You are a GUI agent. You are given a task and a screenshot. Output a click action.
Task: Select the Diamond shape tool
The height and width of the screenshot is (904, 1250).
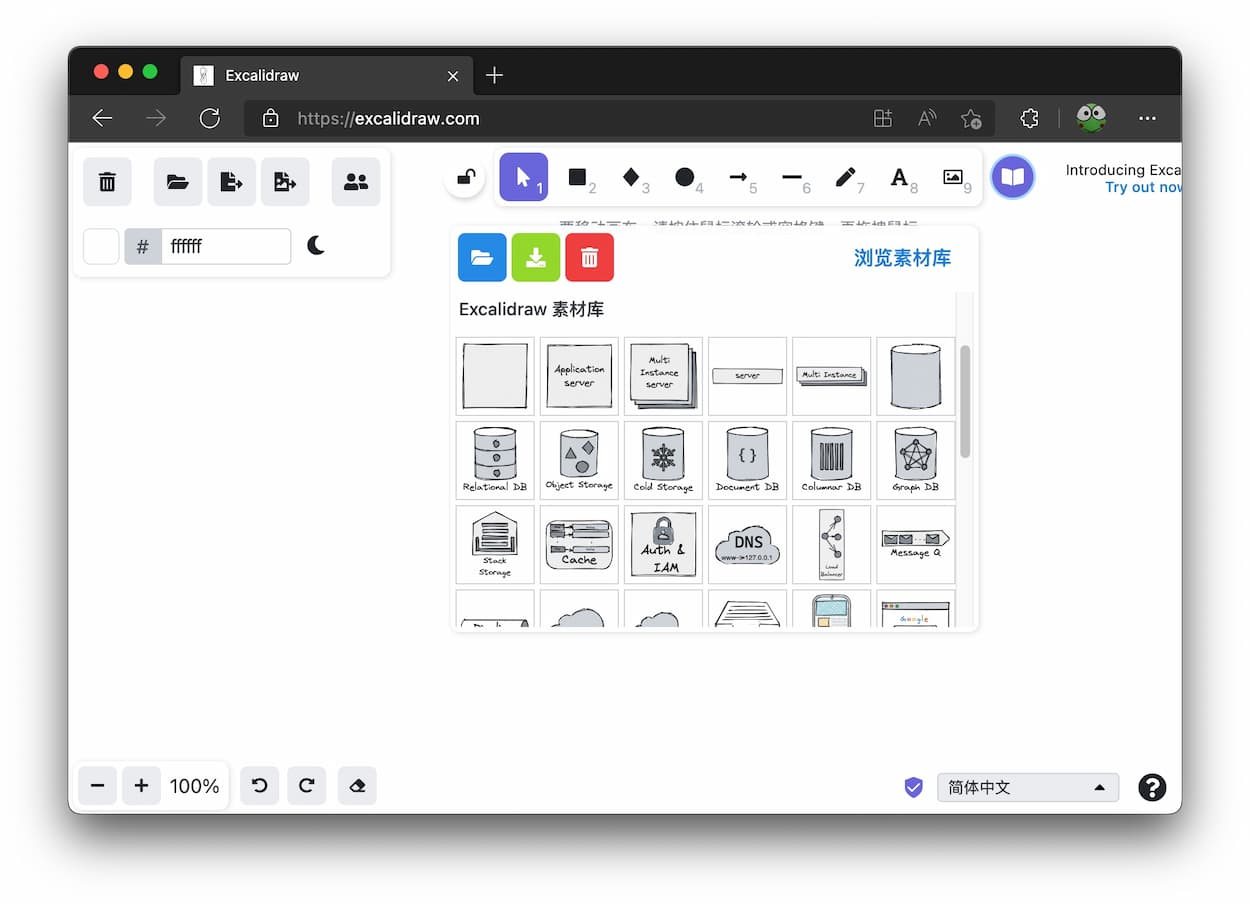click(x=631, y=178)
